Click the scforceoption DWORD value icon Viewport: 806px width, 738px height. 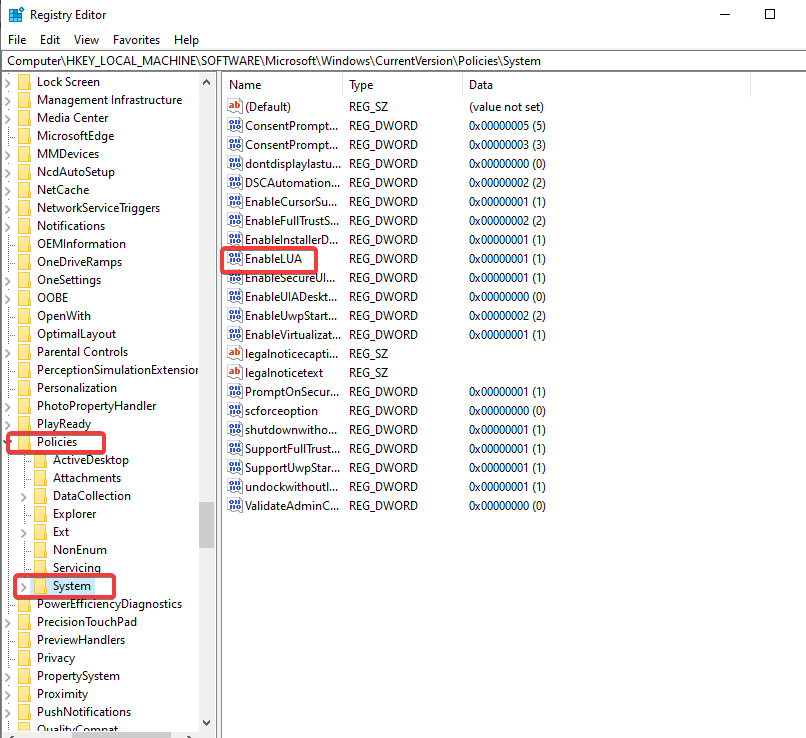click(x=235, y=411)
